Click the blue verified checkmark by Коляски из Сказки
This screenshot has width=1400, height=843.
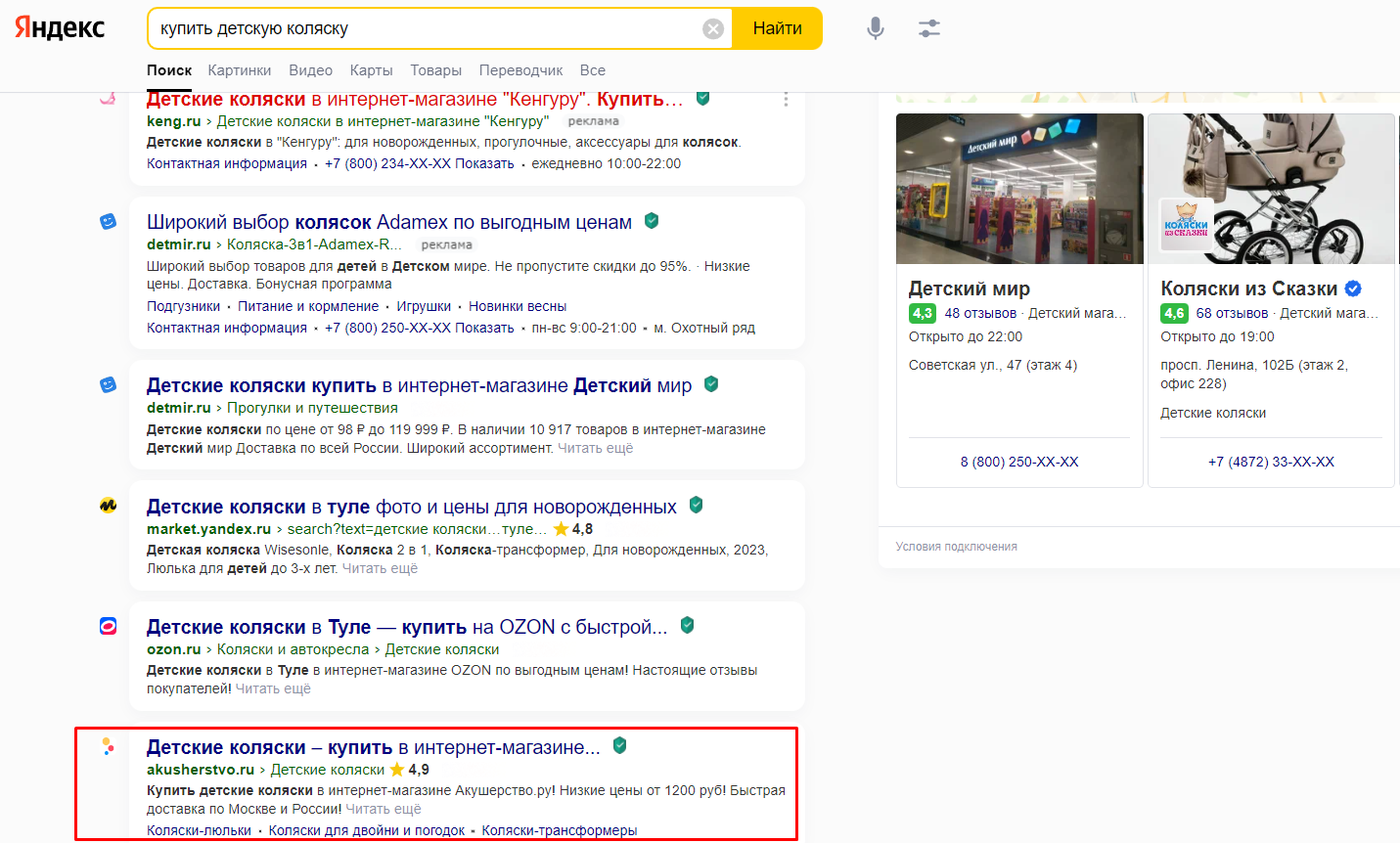1354,288
